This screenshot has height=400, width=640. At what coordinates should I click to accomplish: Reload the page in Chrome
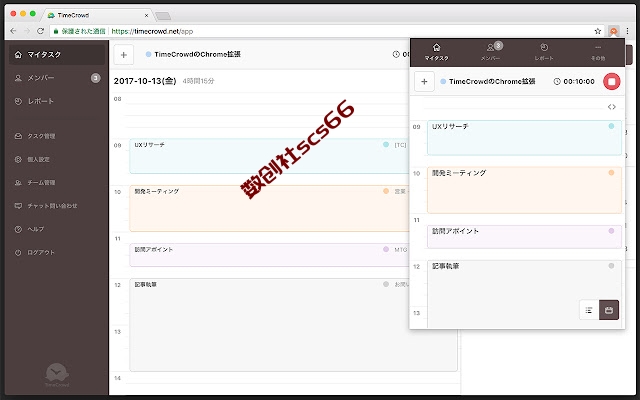pyautogui.click(x=40, y=31)
